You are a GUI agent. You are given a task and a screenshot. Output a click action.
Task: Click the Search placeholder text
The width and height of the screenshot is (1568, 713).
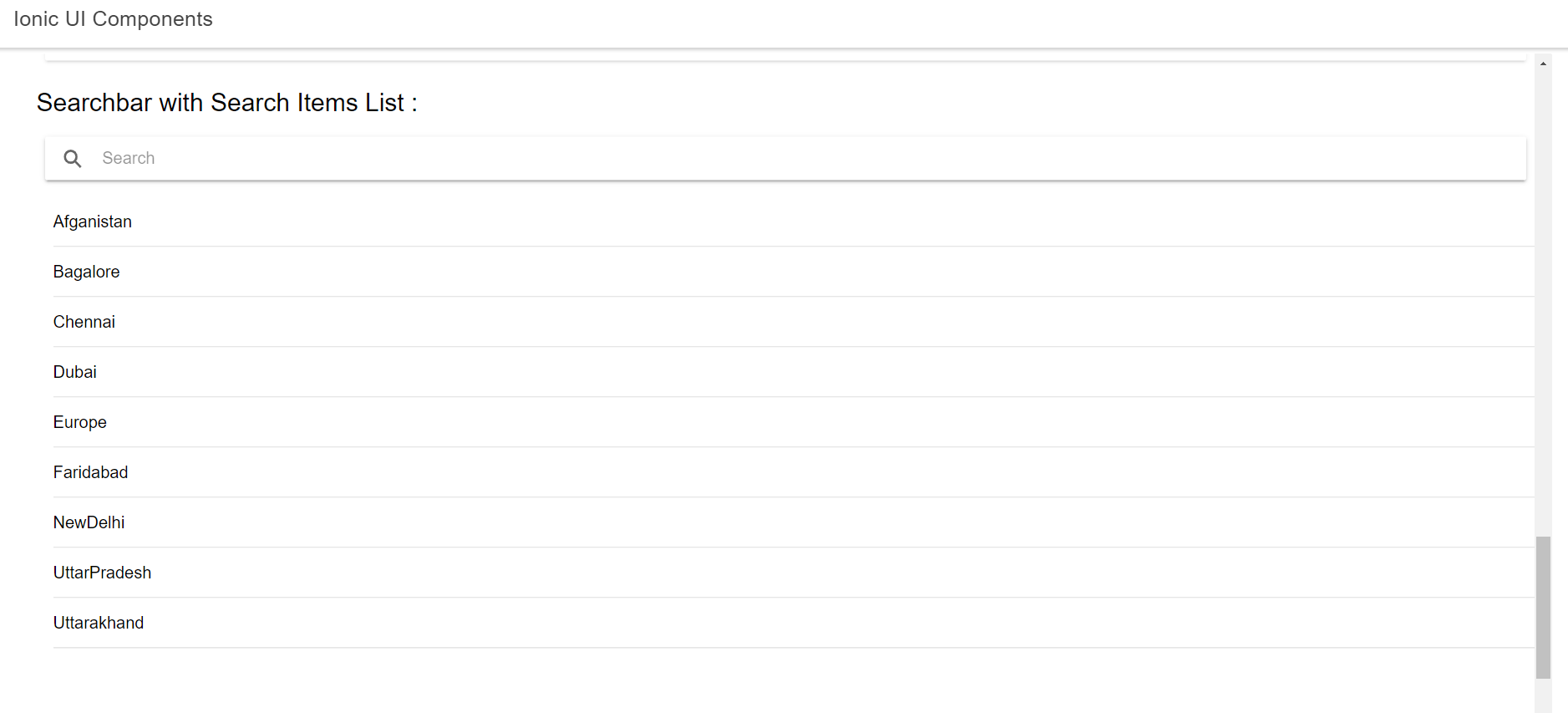(129, 158)
